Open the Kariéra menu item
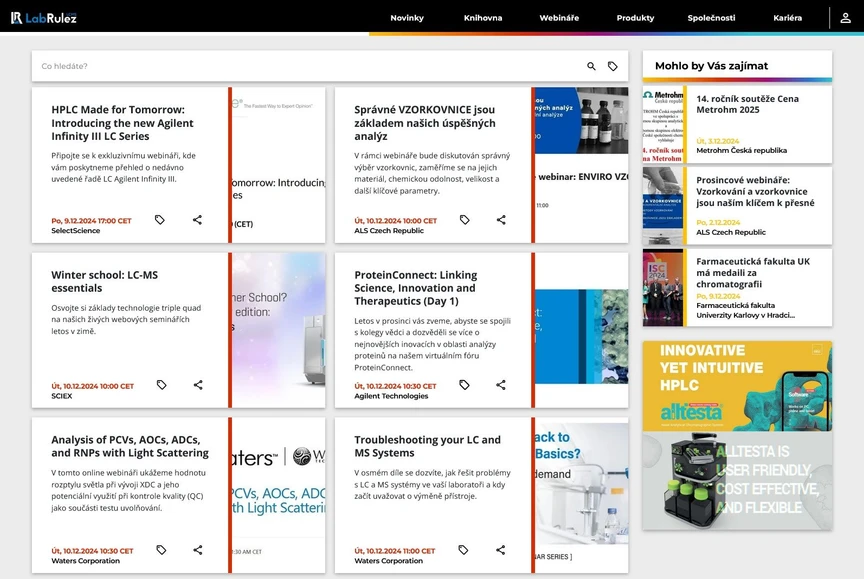This screenshot has width=864, height=579. [787, 18]
